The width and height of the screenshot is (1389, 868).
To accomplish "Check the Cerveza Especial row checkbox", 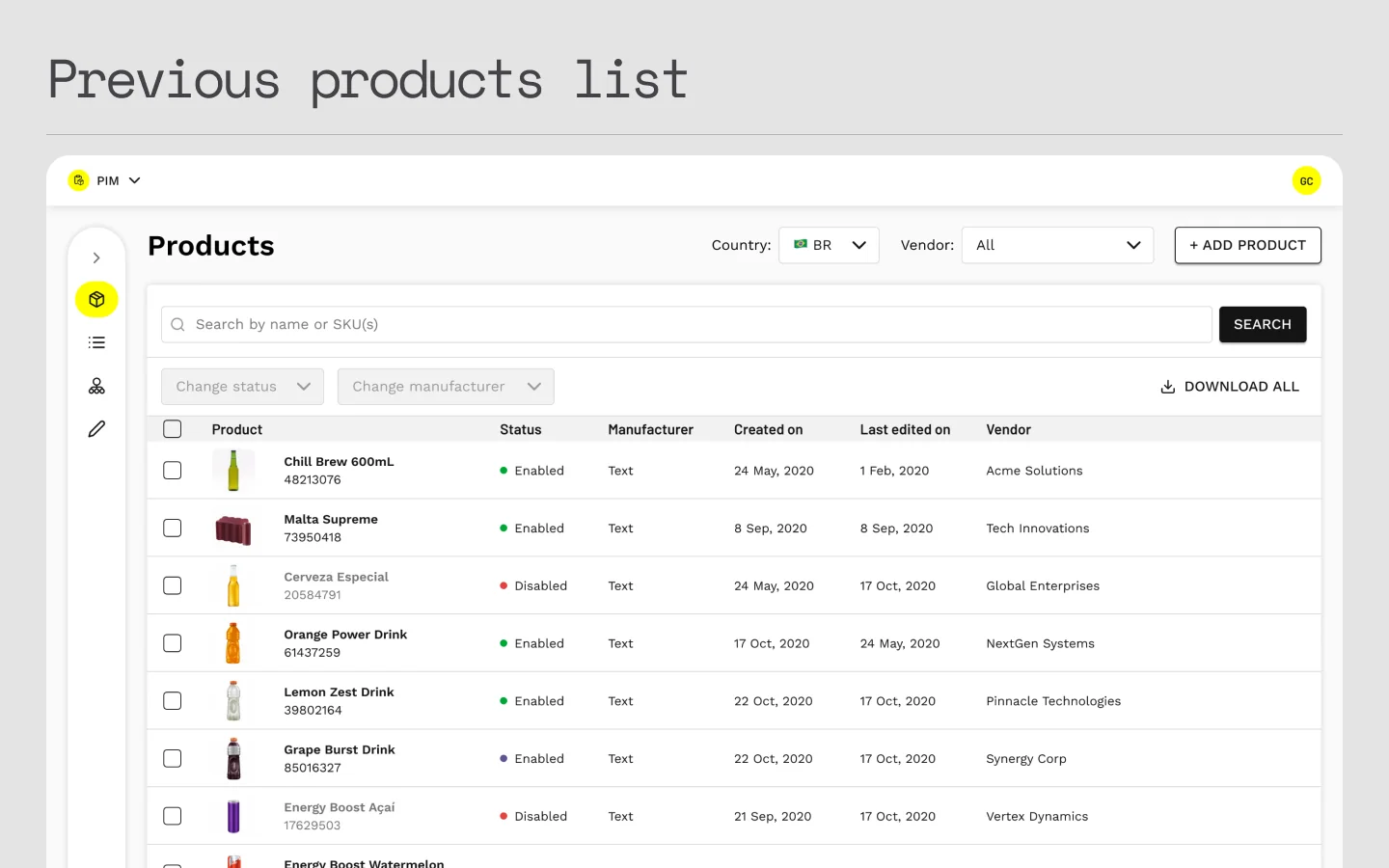I will pyautogui.click(x=173, y=585).
